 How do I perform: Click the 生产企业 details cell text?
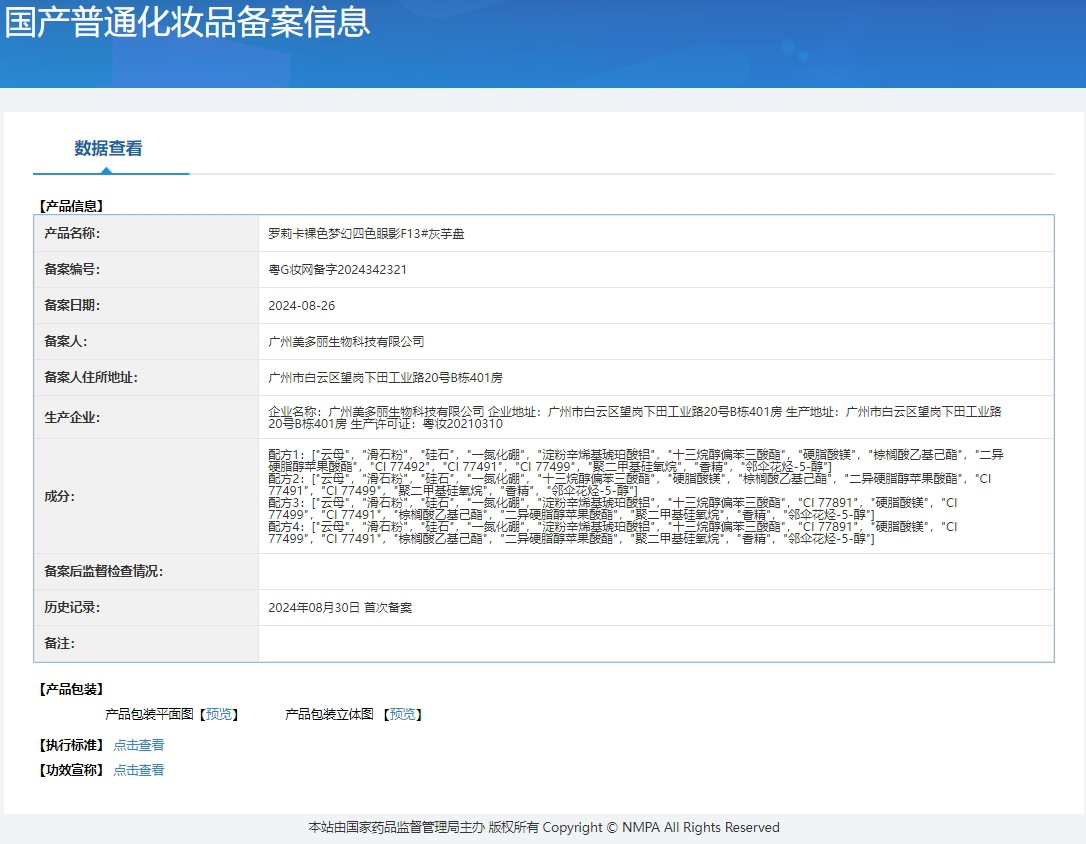click(x=635, y=417)
